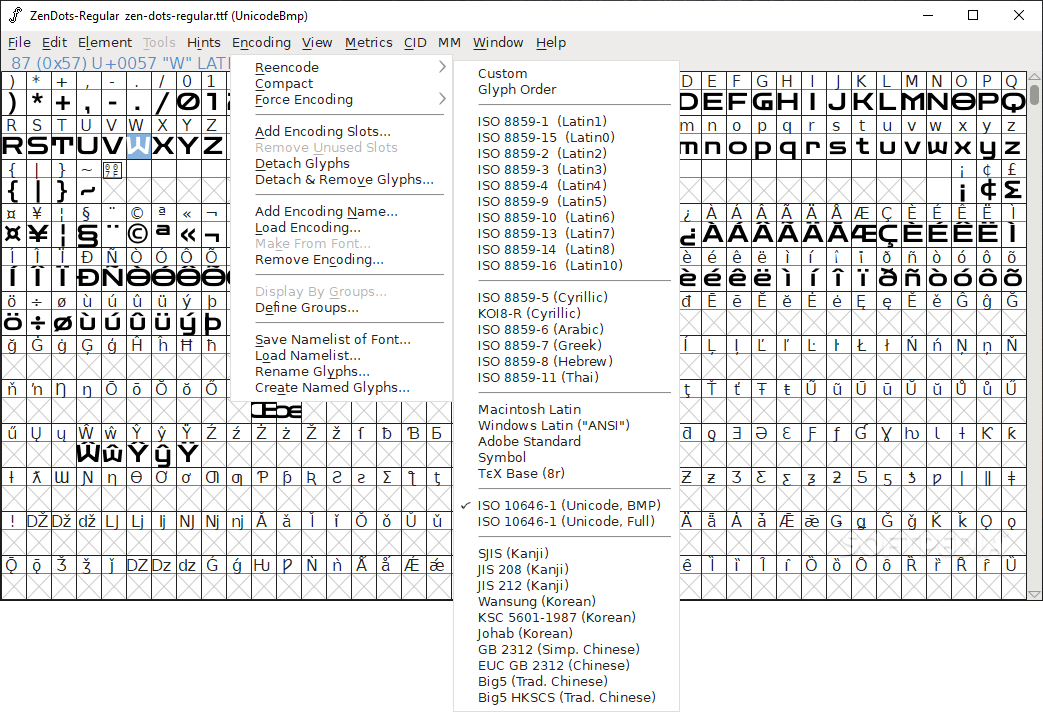Open the Element menu
Screen dimensions: 1043x712
(105, 43)
